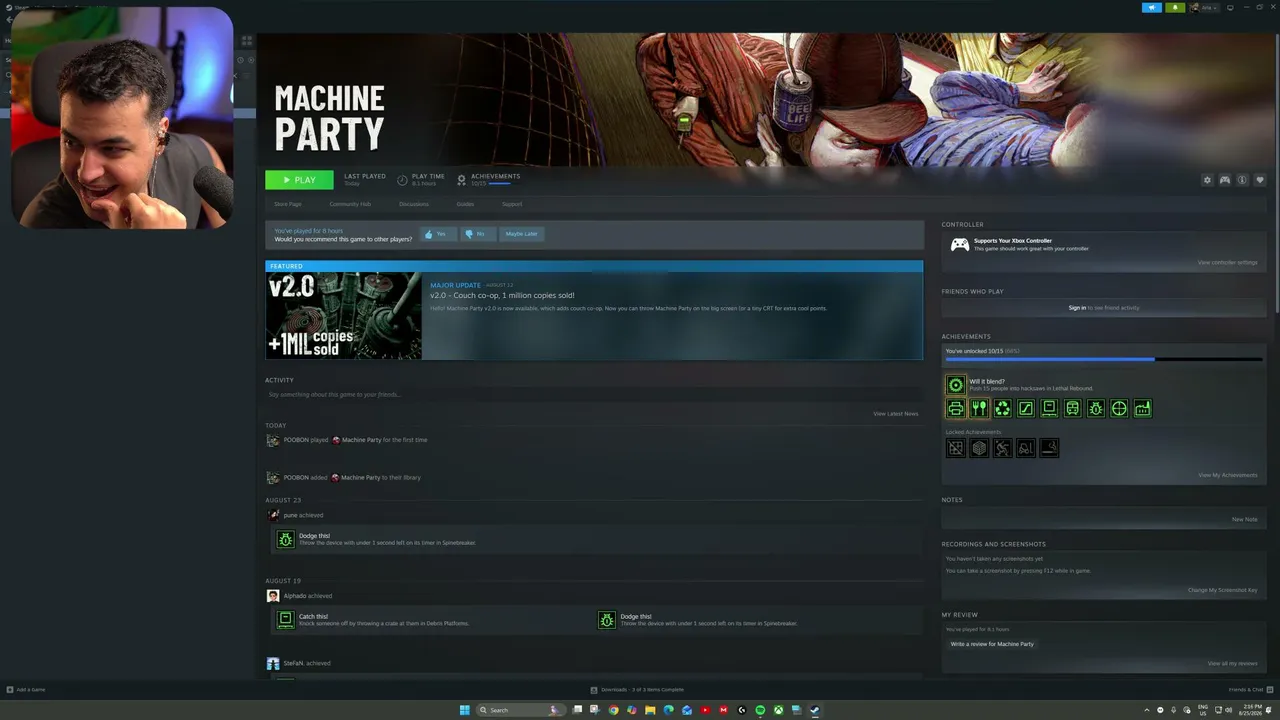Open the Windows Start menu
The width and height of the screenshot is (1280, 720).
(464, 710)
